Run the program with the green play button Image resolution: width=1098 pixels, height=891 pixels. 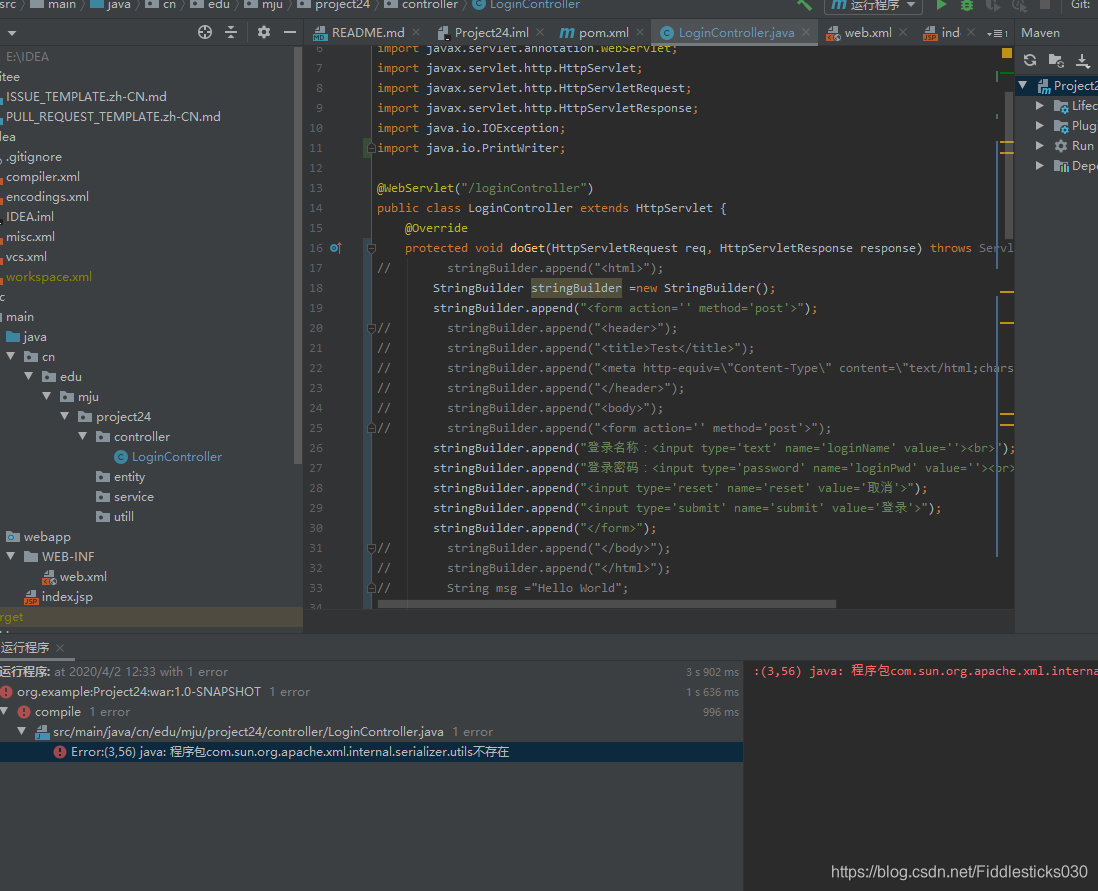pos(941,5)
